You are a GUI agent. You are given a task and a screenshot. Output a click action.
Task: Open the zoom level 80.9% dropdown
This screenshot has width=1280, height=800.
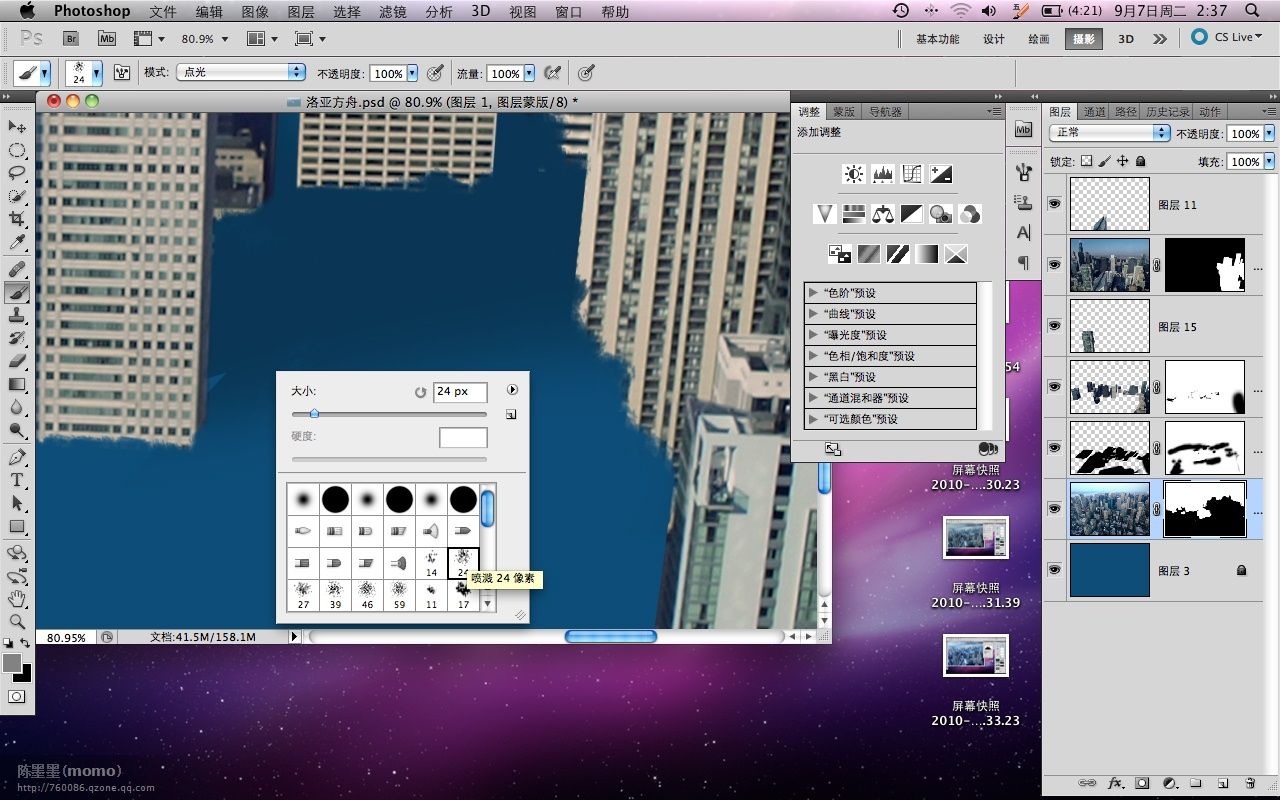(x=224, y=39)
